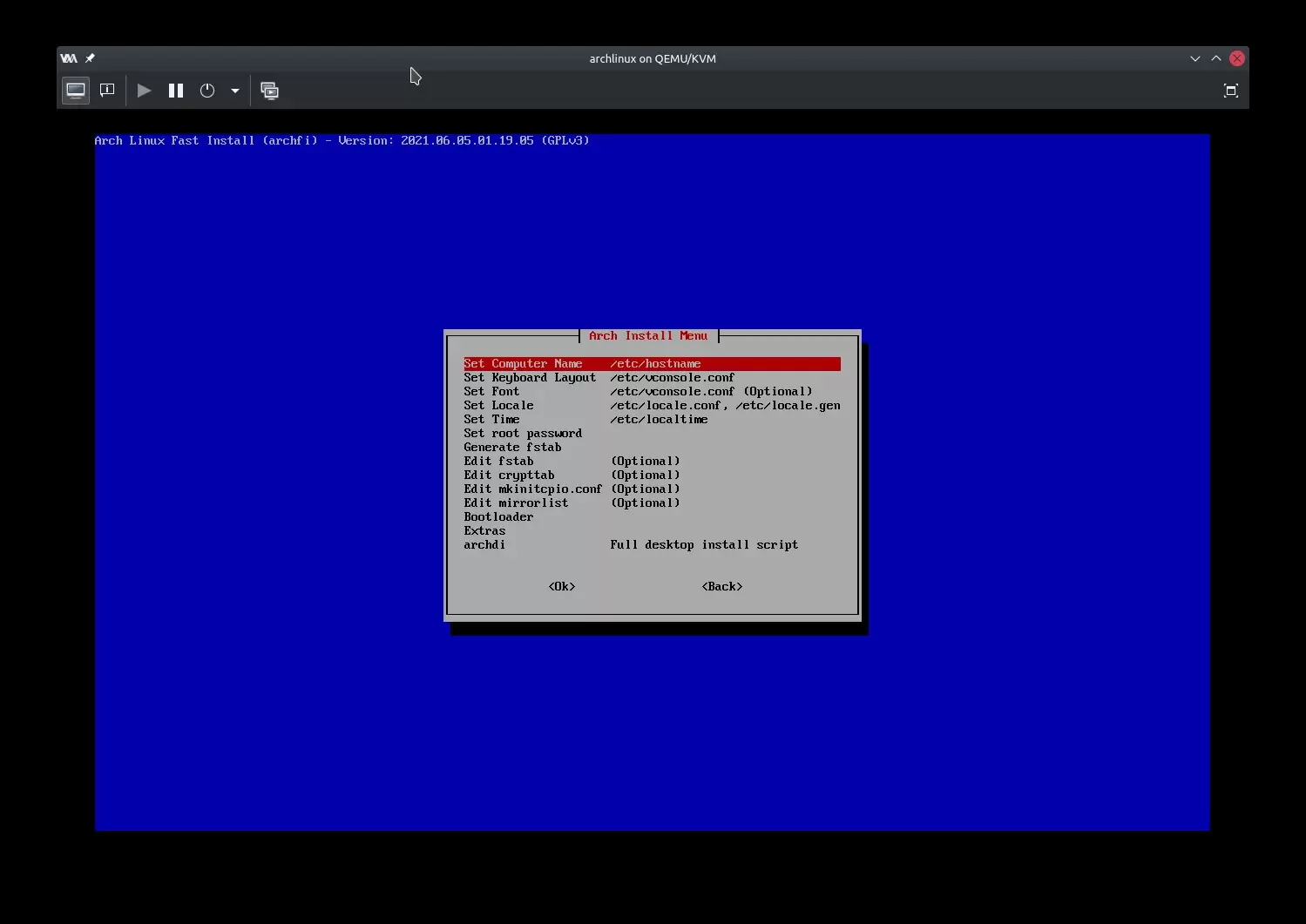Choose the Set root password entry
This screenshot has width=1306, height=924.
click(523, 434)
